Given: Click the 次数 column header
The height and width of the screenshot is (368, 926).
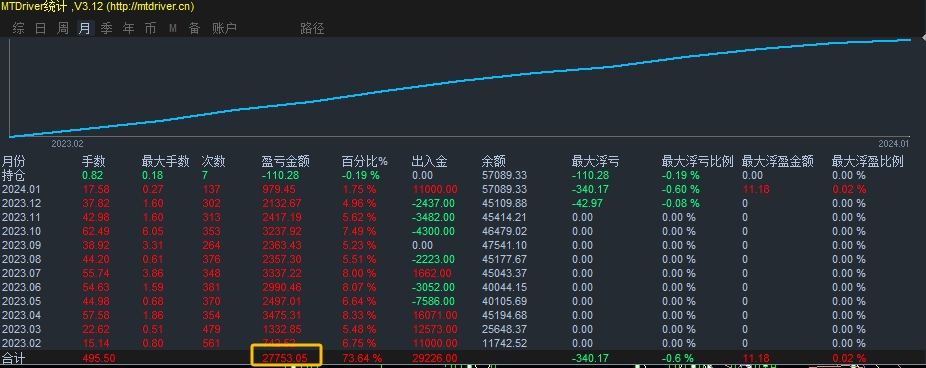Looking at the screenshot, I should point(213,161).
